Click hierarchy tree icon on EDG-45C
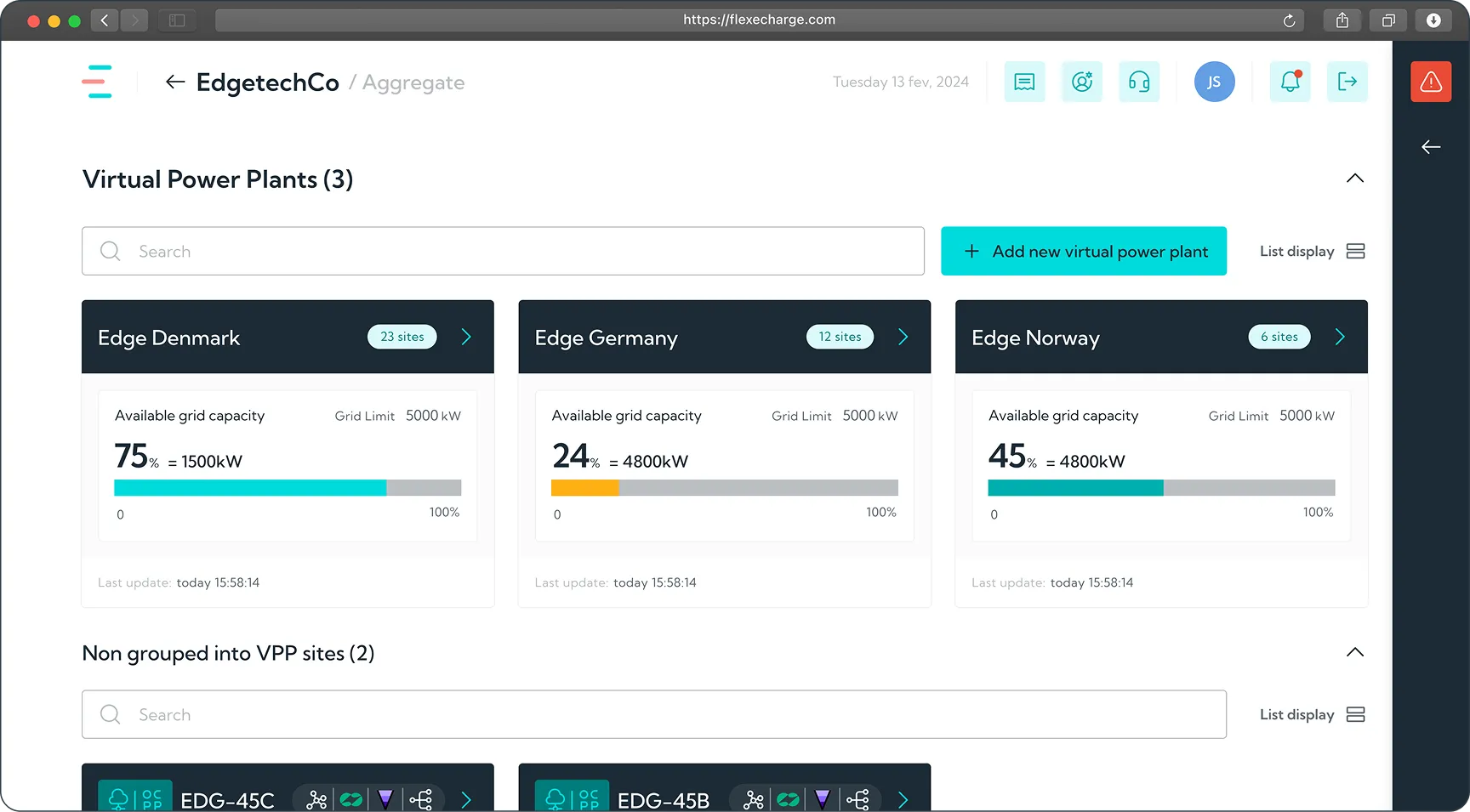This screenshot has width=1470, height=812. (x=421, y=800)
